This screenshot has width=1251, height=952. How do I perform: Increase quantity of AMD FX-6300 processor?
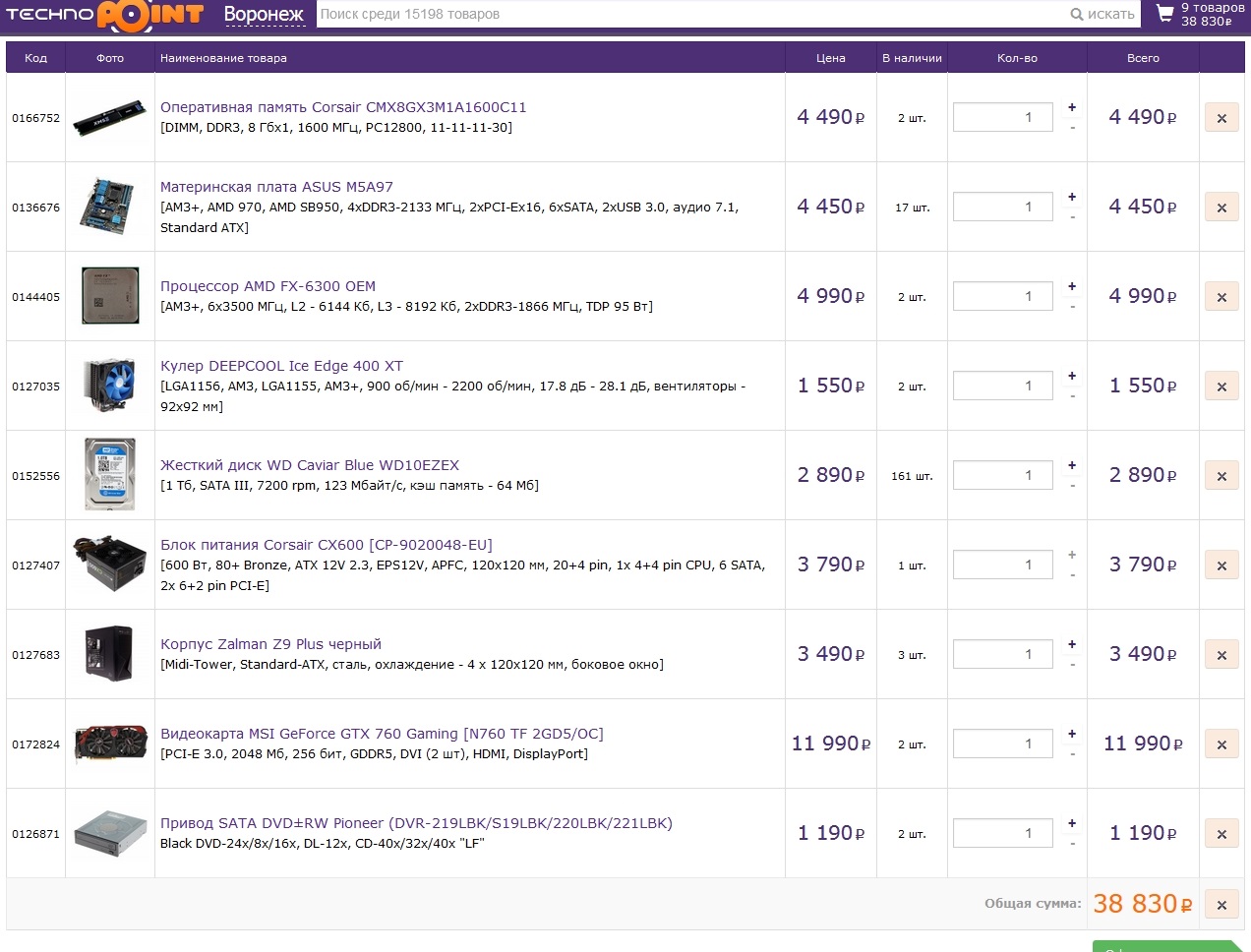(x=1072, y=286)
